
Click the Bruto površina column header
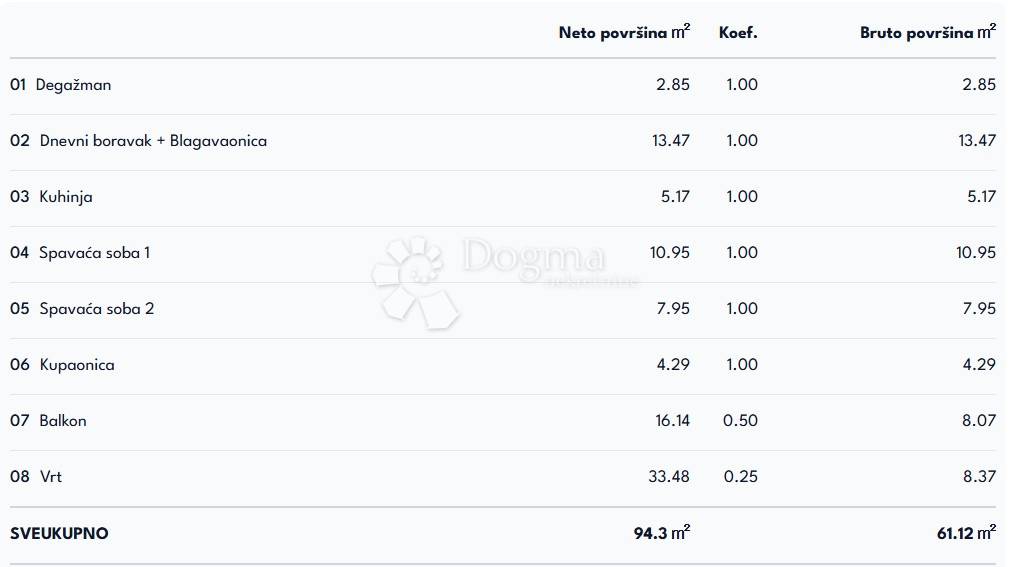tap(927, 33)
